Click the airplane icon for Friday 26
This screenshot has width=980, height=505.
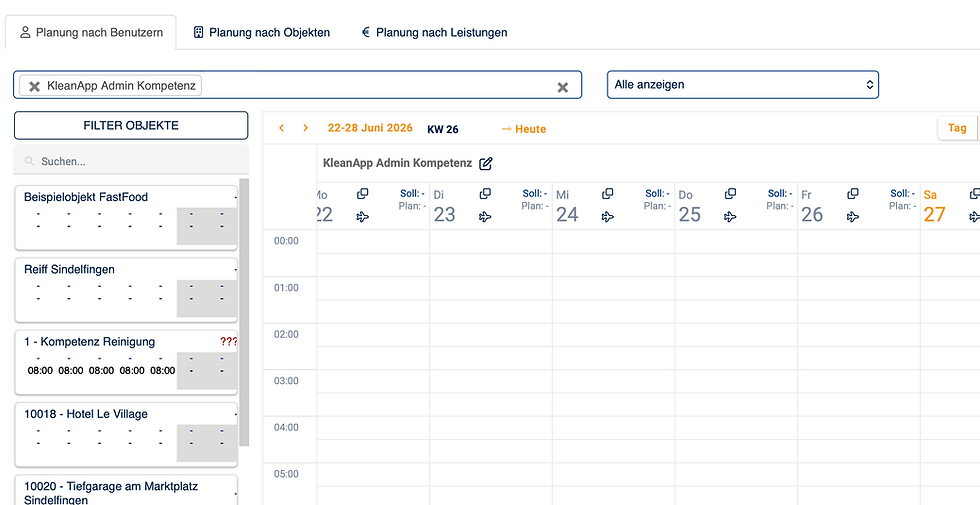click(852, 217)
